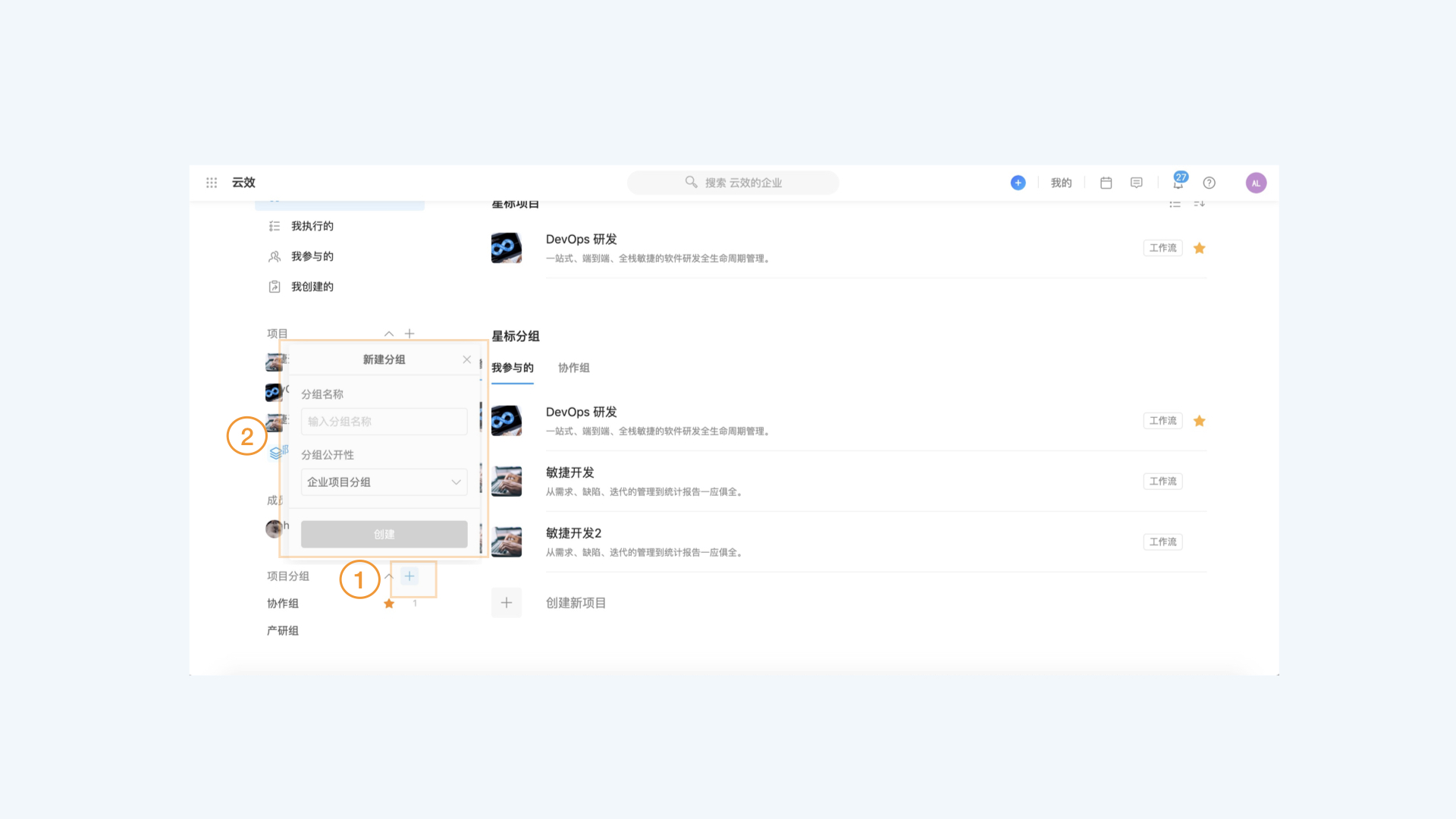Click the message/chat icon in top bar

point(1135,182)
